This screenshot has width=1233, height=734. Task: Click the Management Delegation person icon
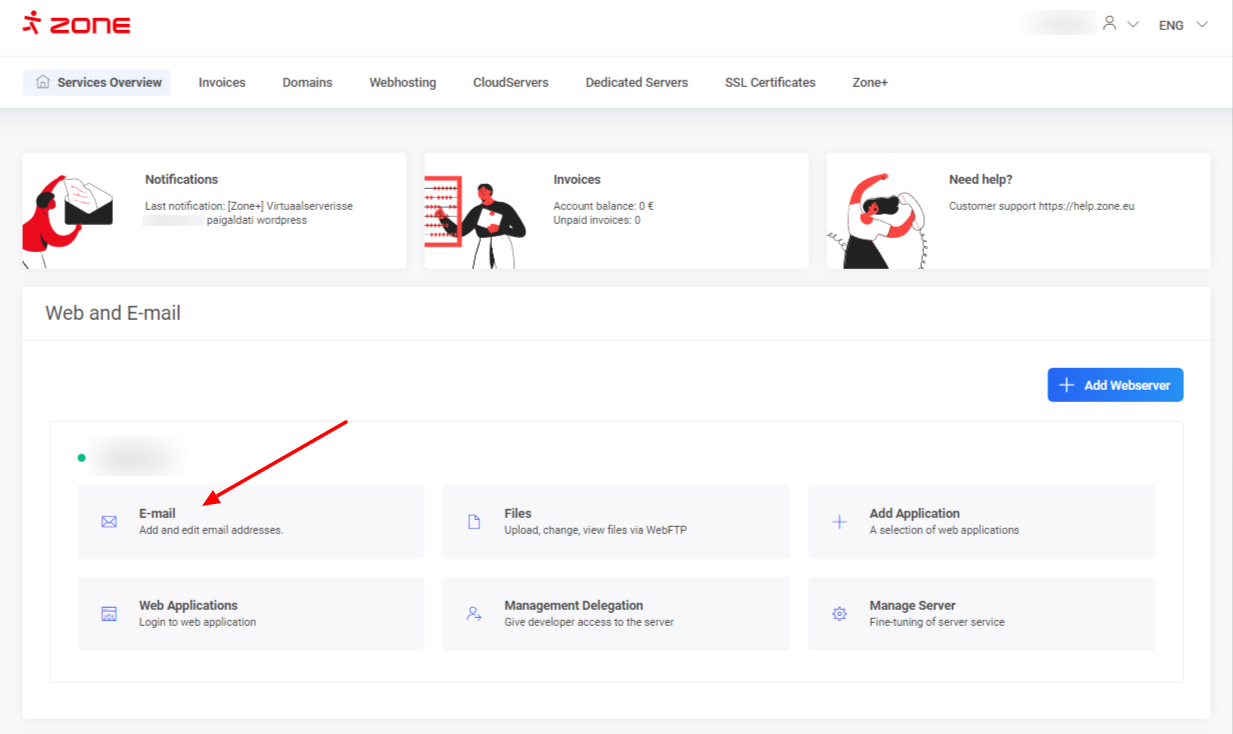(474, 614)
